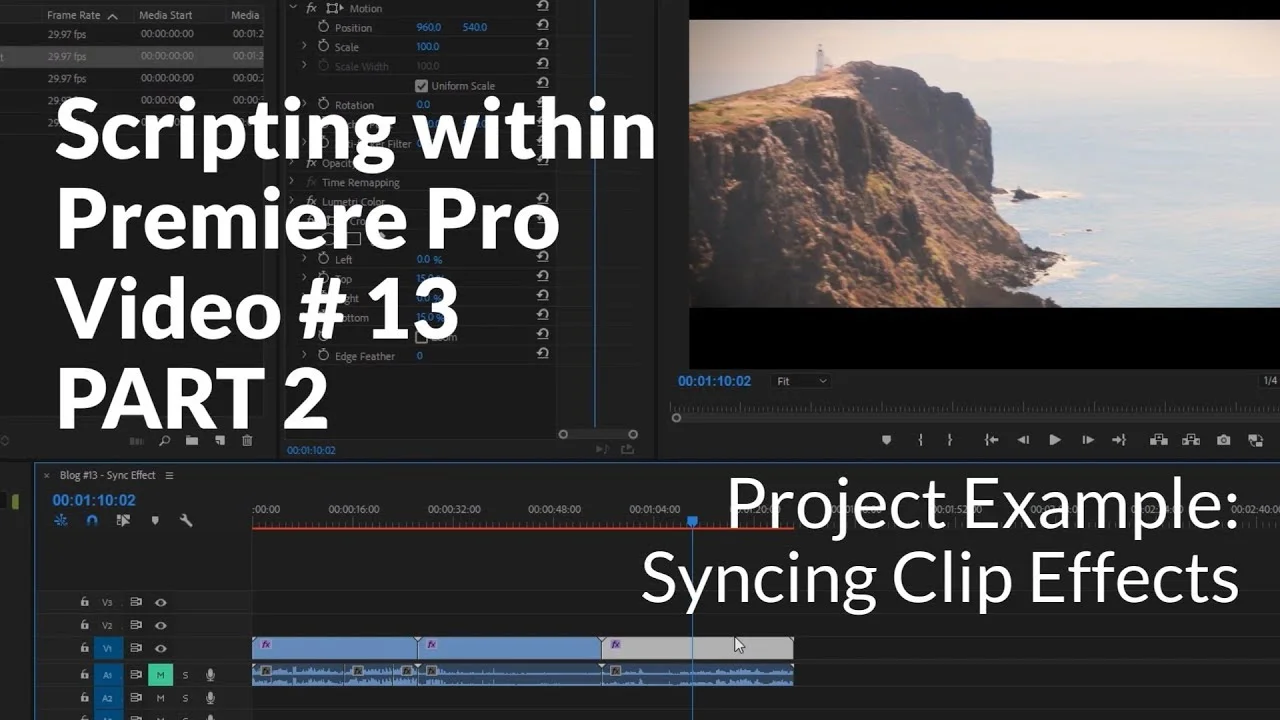The height and width of the screenshot is (720, 1280).
Task: Play the sequence in Program Monitor
Action: [x=1055, y=440]
